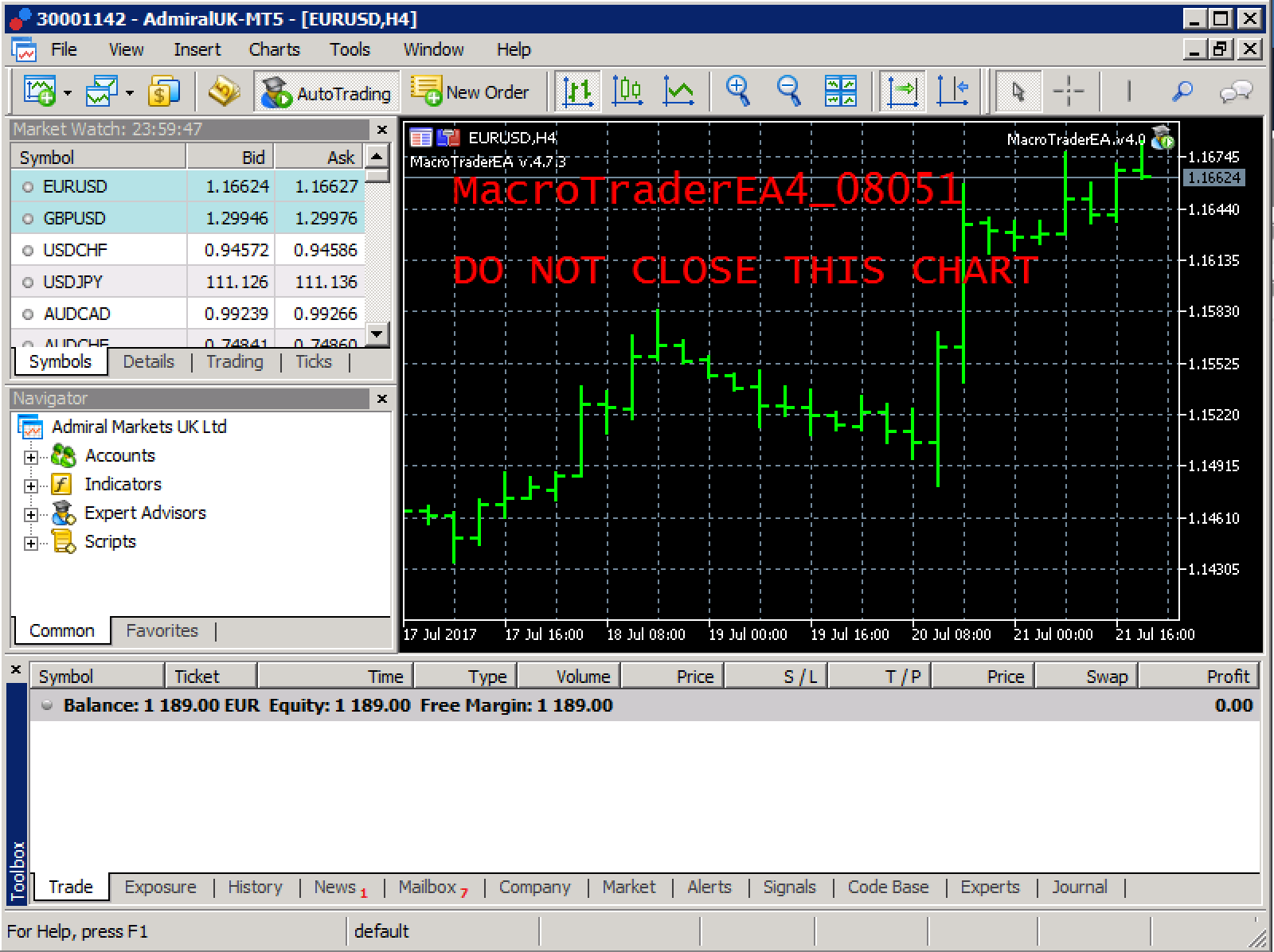Screen dimensions: 1274x952
Task: Select the vertical line drawing tool
Action: [x=1128, y=92]
